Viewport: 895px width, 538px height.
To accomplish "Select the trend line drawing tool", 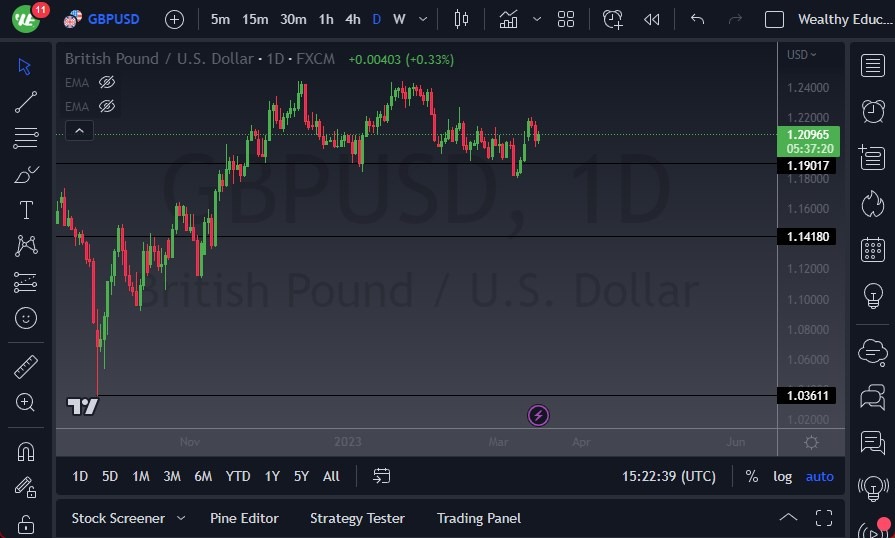I will click(x=26, y=101).
